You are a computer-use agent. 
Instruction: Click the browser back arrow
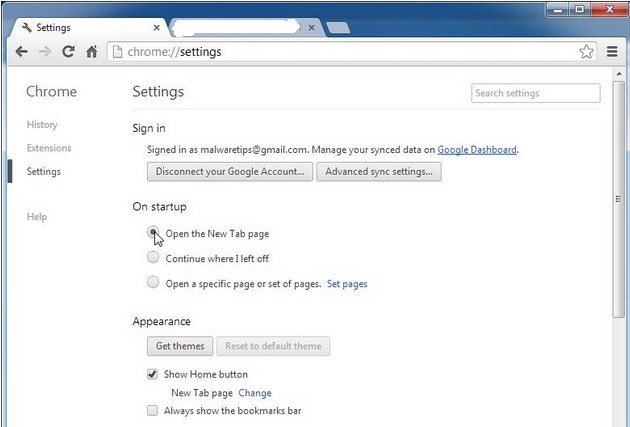pos(21,51)
